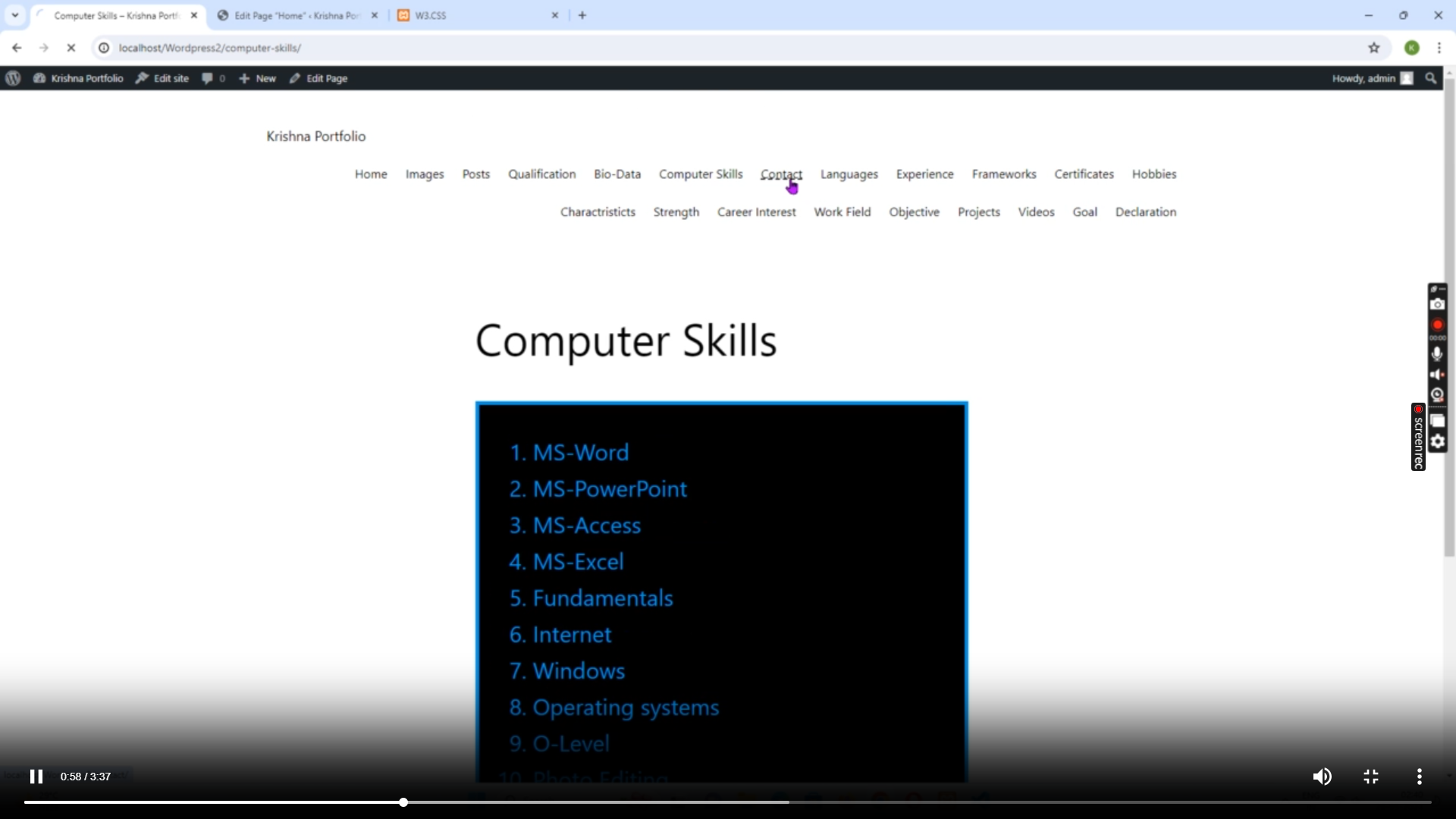1456x819 pixels.
Task: Close the W3.CSS tab
Action: tap(555, 15)
